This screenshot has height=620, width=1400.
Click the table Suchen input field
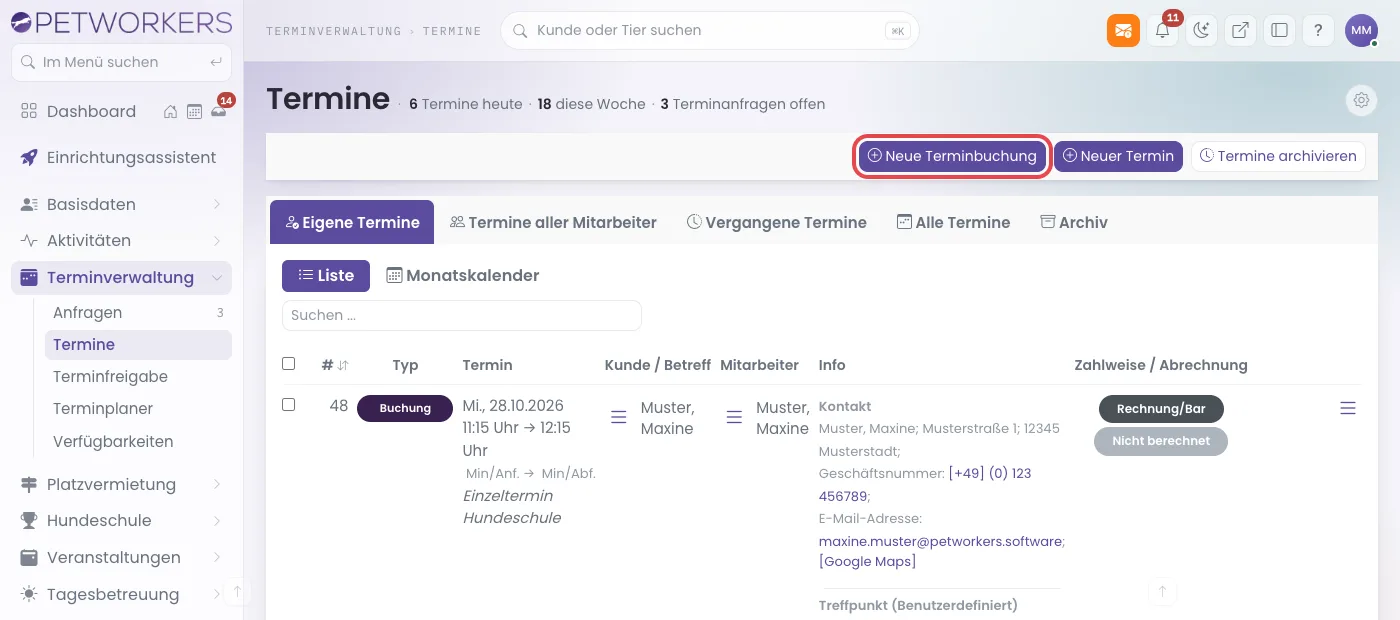point(462,315)
